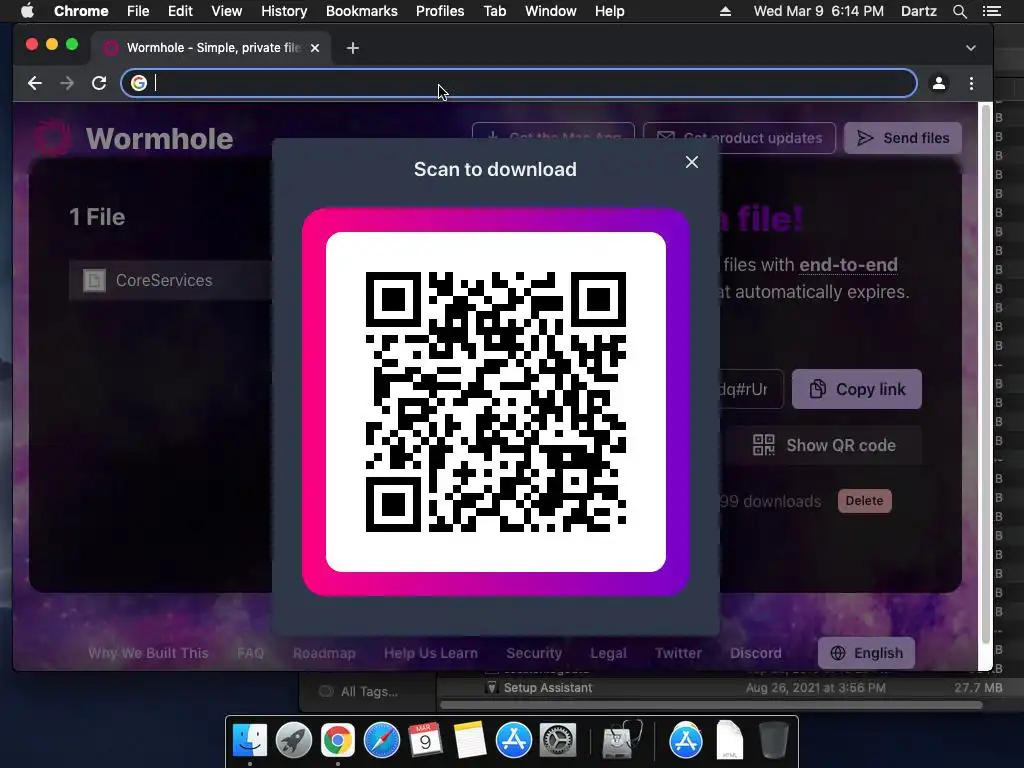Click the eject icon in menu bar
The width and height of the screenshot is (1024, 768).
tap(725, 11)
